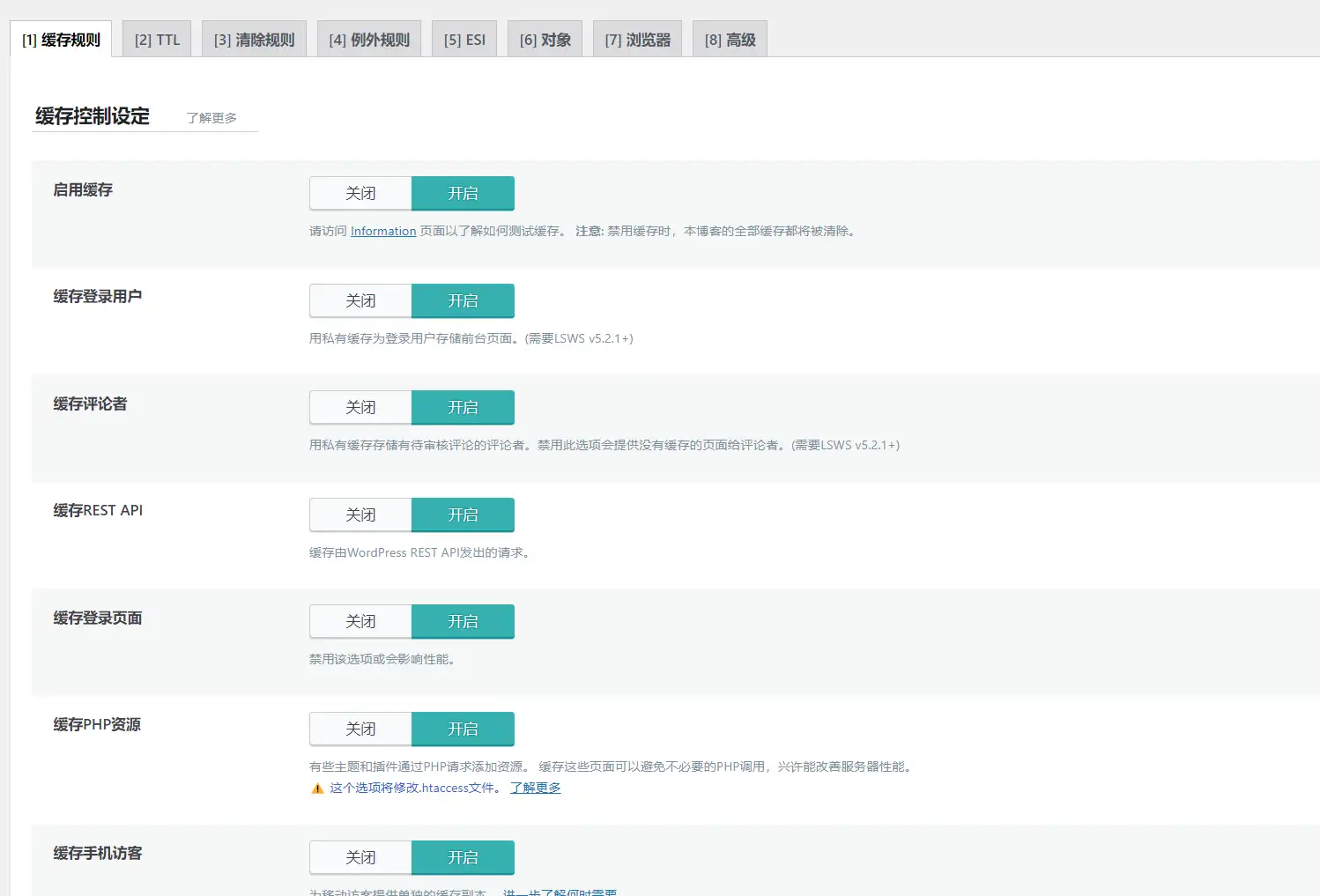This screenshot has width=1320, height=896.
Task: Go to the [4] 例外规则 tab
Action: 369,40
